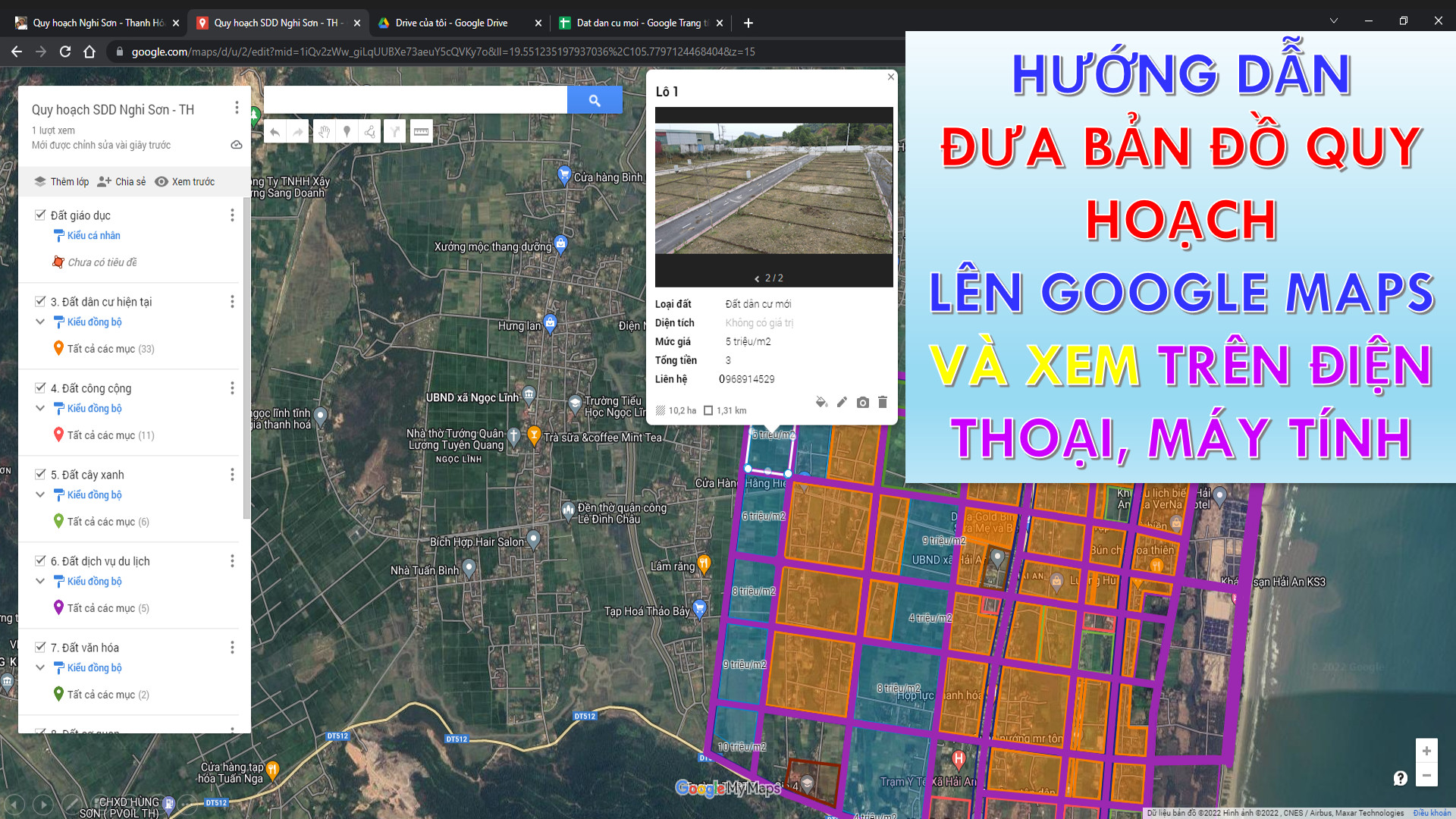The width and height of the screenshot is (1456, 819).
Task: Collapse the 3. Đất dân cư hiện tại layer chevron
Action: coord(40,322)
